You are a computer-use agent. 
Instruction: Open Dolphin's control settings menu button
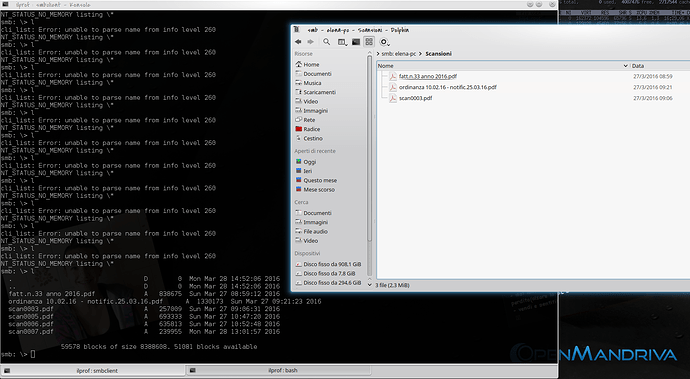tap(384, 42)
